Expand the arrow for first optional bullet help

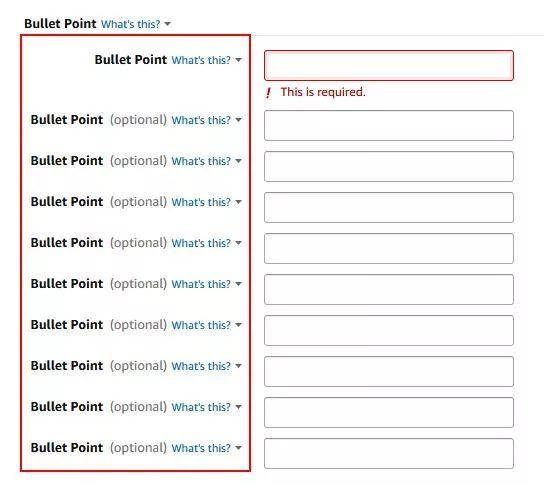click(238, 120)
